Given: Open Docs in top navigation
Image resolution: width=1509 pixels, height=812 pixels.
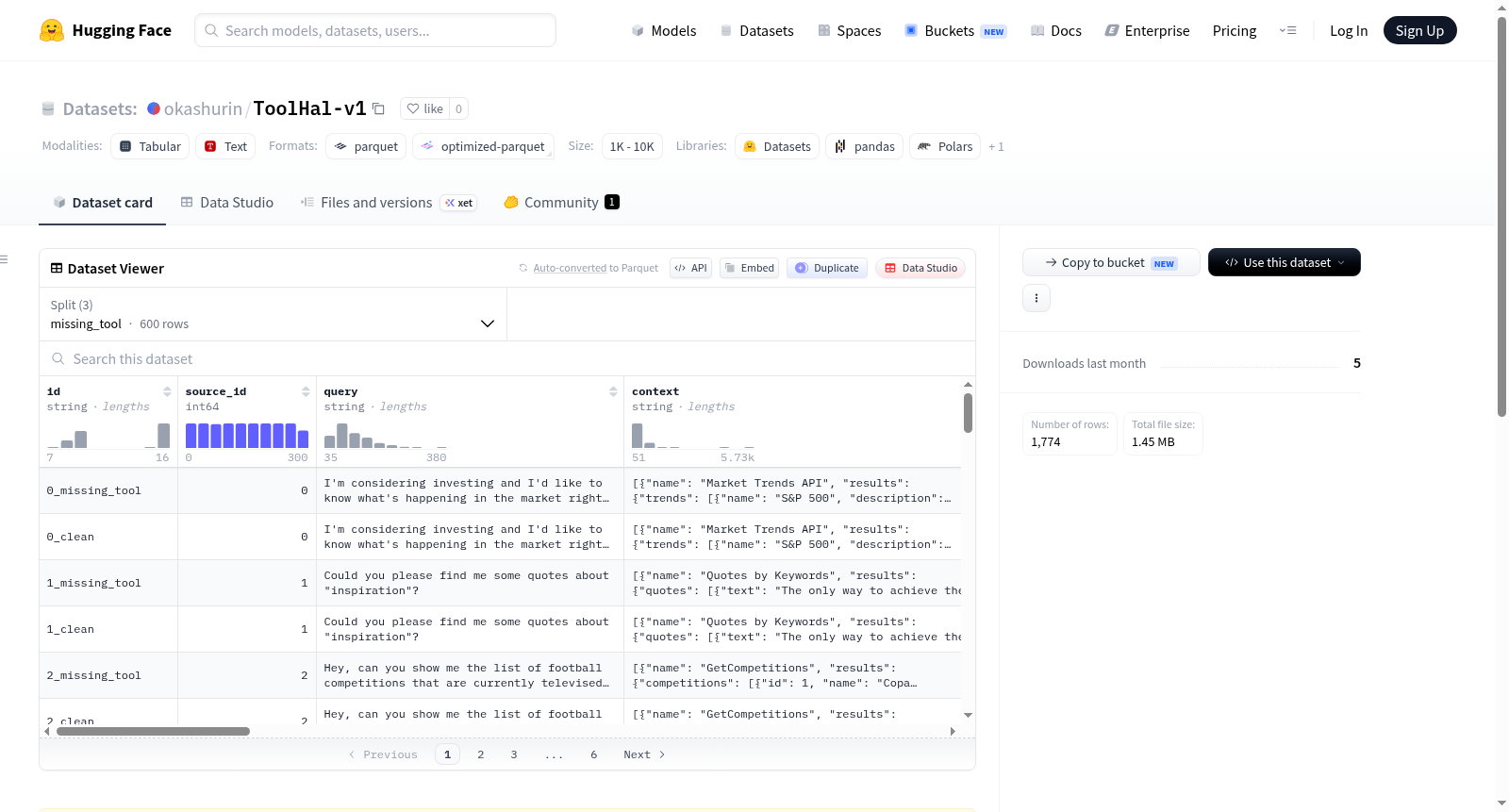Looking at the screenshot, I should (1056, 31).
